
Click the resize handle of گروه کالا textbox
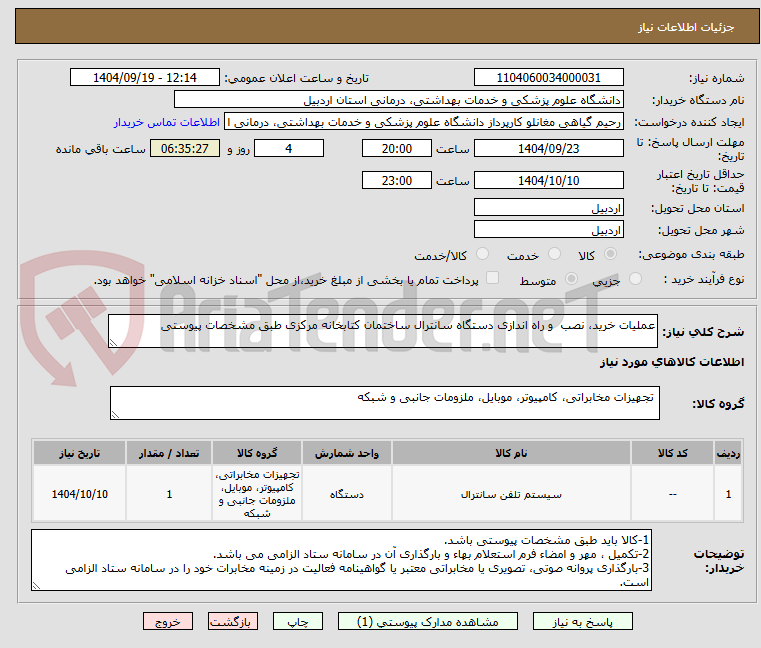click(115, 415)
